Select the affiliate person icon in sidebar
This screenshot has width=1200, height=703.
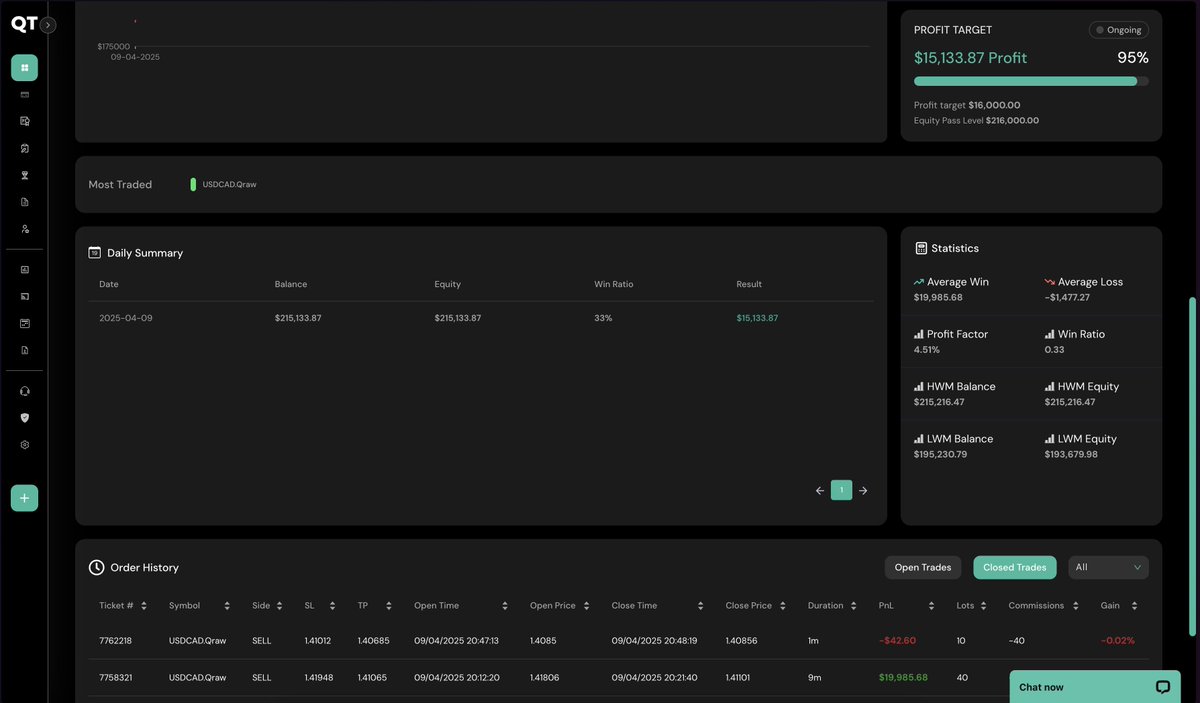pyautogui.click(x=24, y=228)
